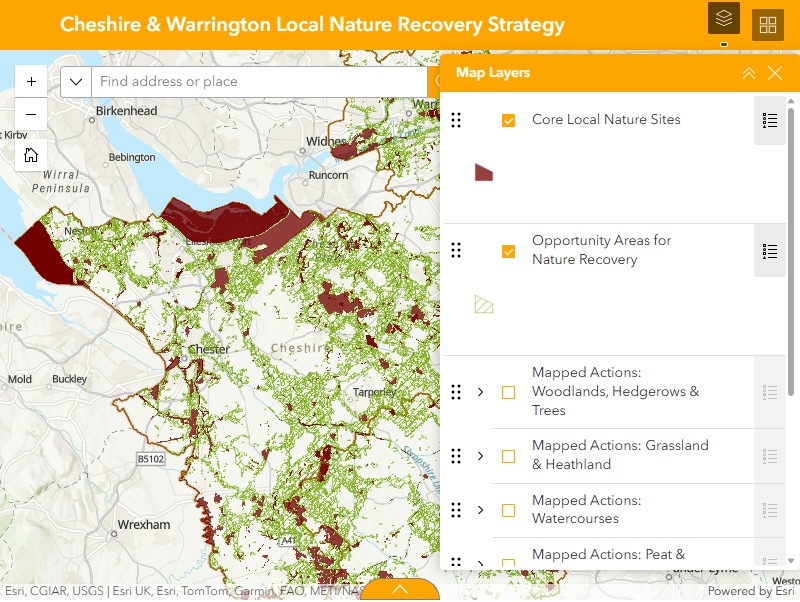Open the search options dropdown arrow
Screen dimensions: 800x602
[75, 81]
